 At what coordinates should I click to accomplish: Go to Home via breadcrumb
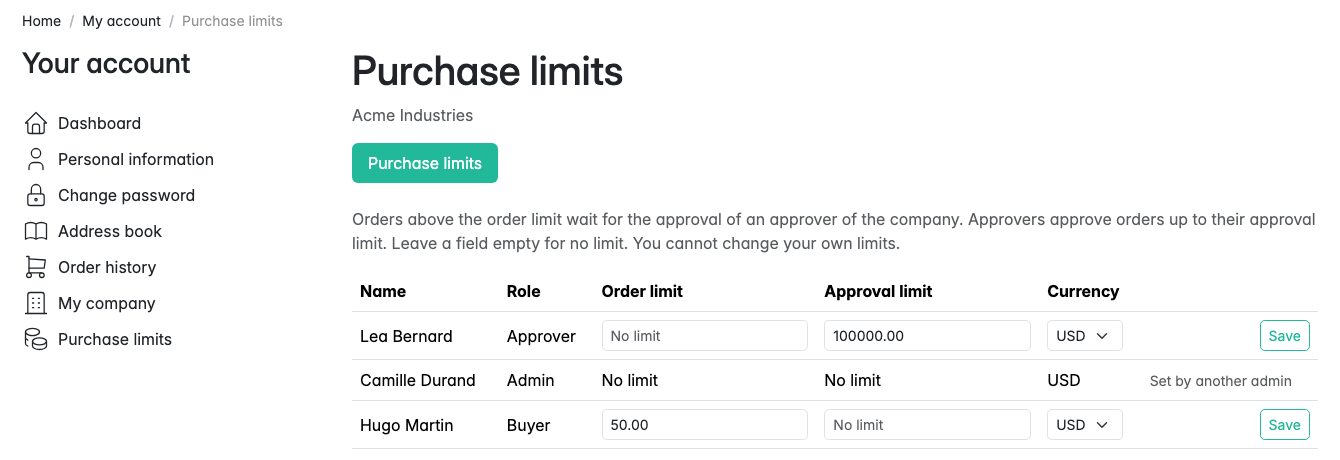(x=41, y=21)
